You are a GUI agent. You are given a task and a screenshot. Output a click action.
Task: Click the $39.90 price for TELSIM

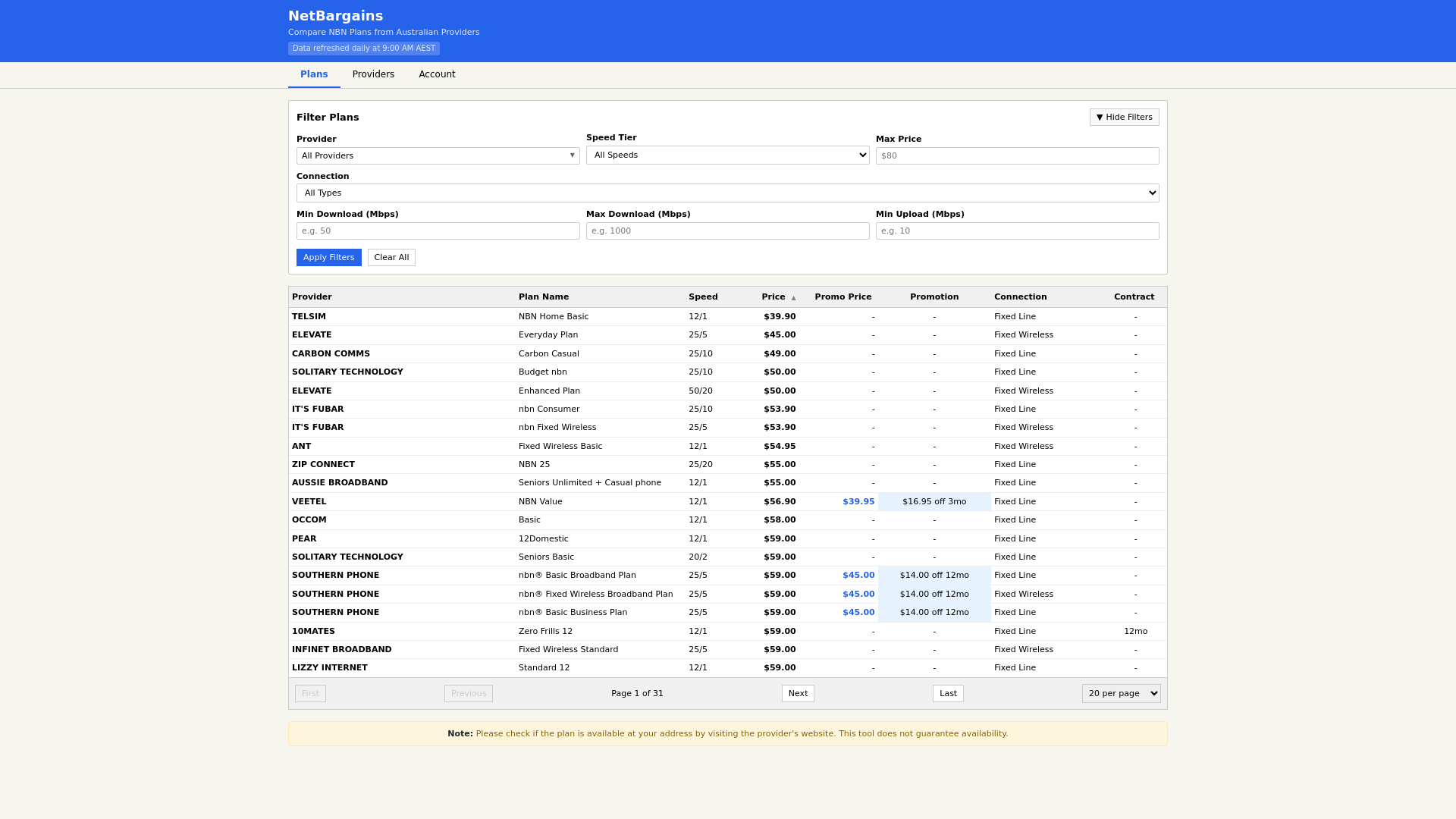780,317
